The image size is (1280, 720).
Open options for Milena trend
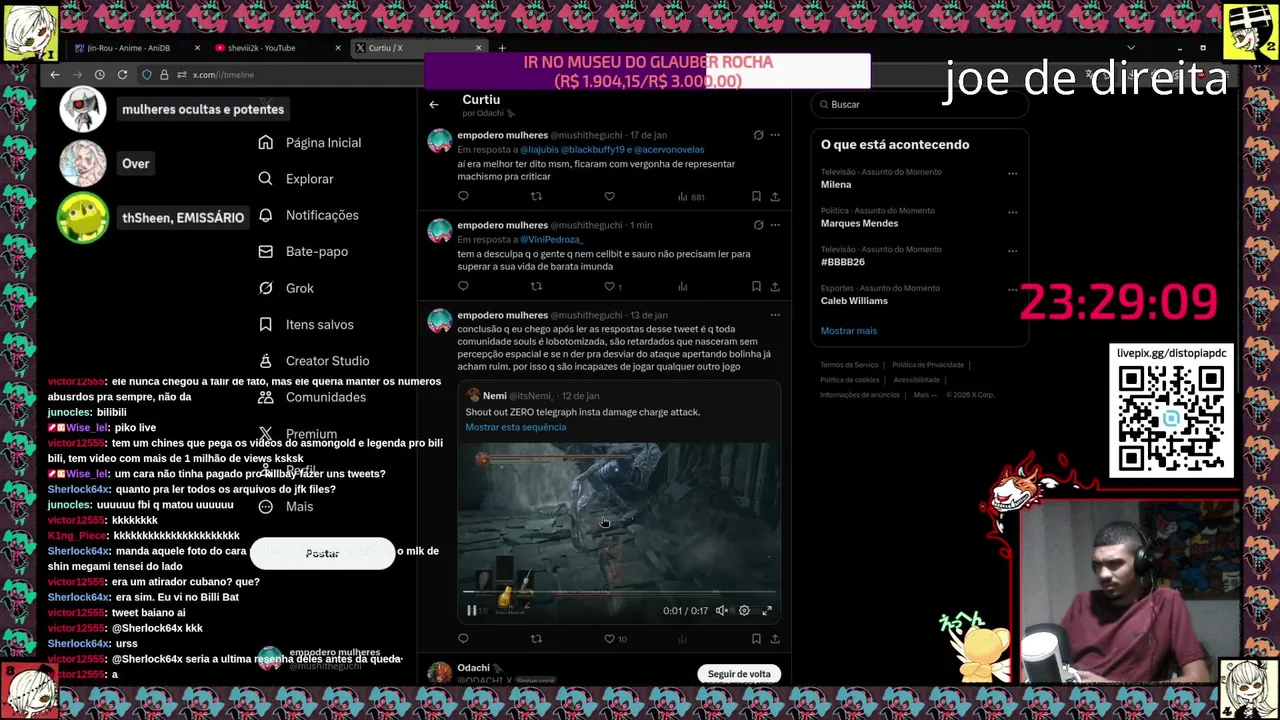point(1012,173)
